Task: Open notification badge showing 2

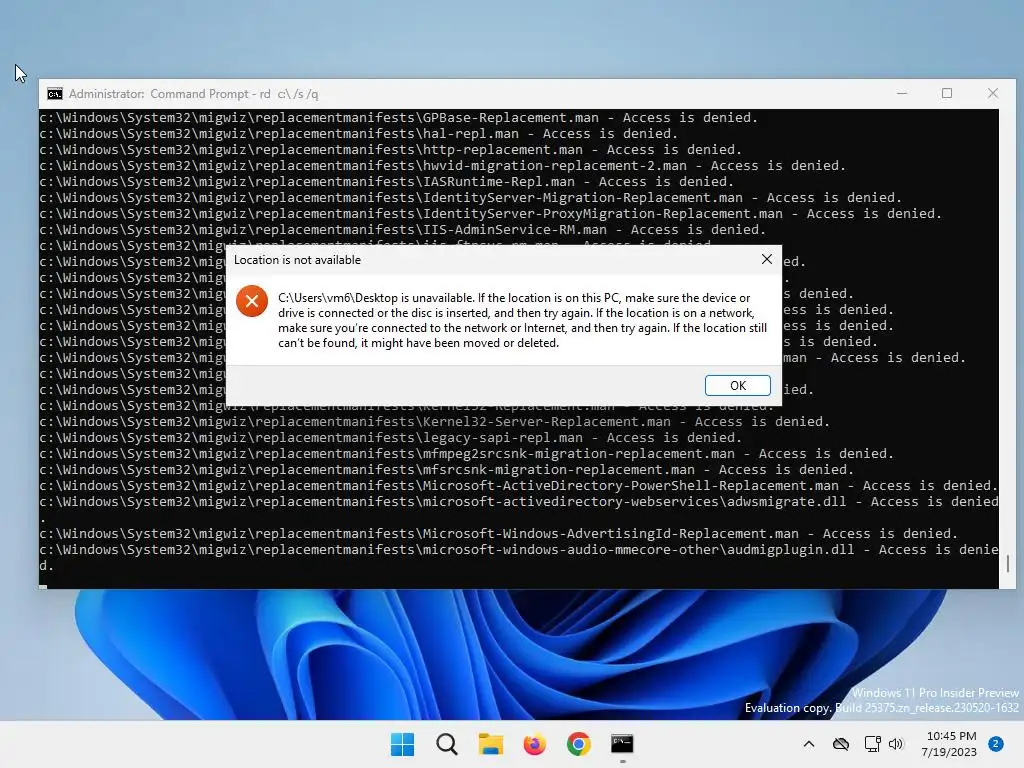Action: (996, 744)
